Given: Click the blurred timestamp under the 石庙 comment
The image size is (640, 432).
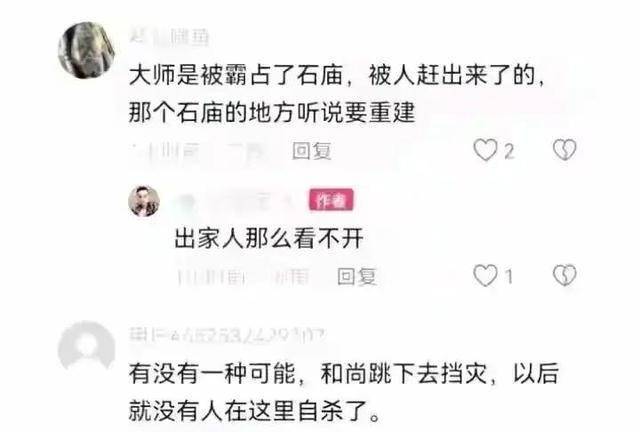Looking at the screenshot, I should point(200,151).
